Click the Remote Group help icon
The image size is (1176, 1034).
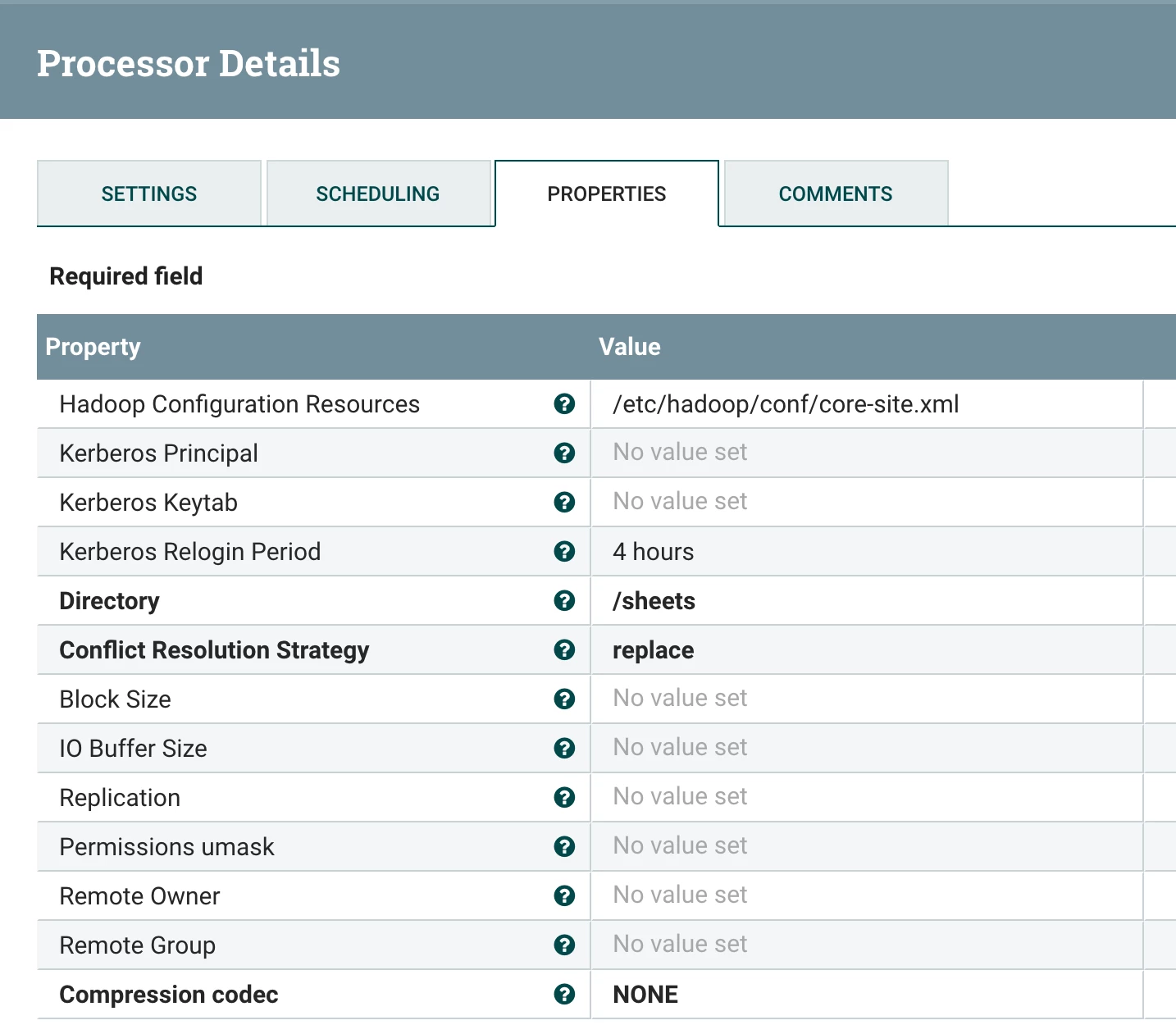click(564, 945)
